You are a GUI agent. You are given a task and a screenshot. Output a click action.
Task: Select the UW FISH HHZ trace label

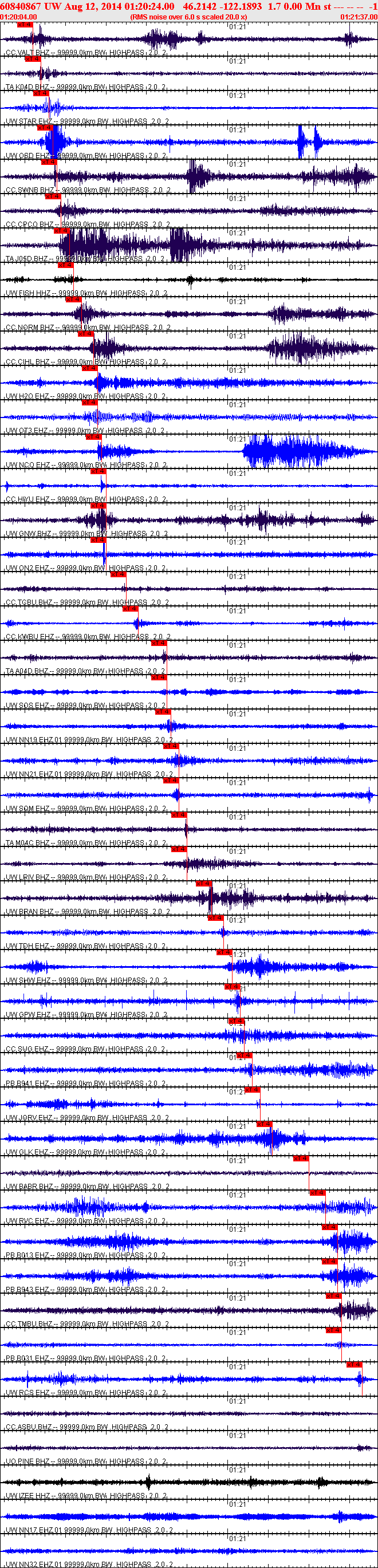pos(86,293)
